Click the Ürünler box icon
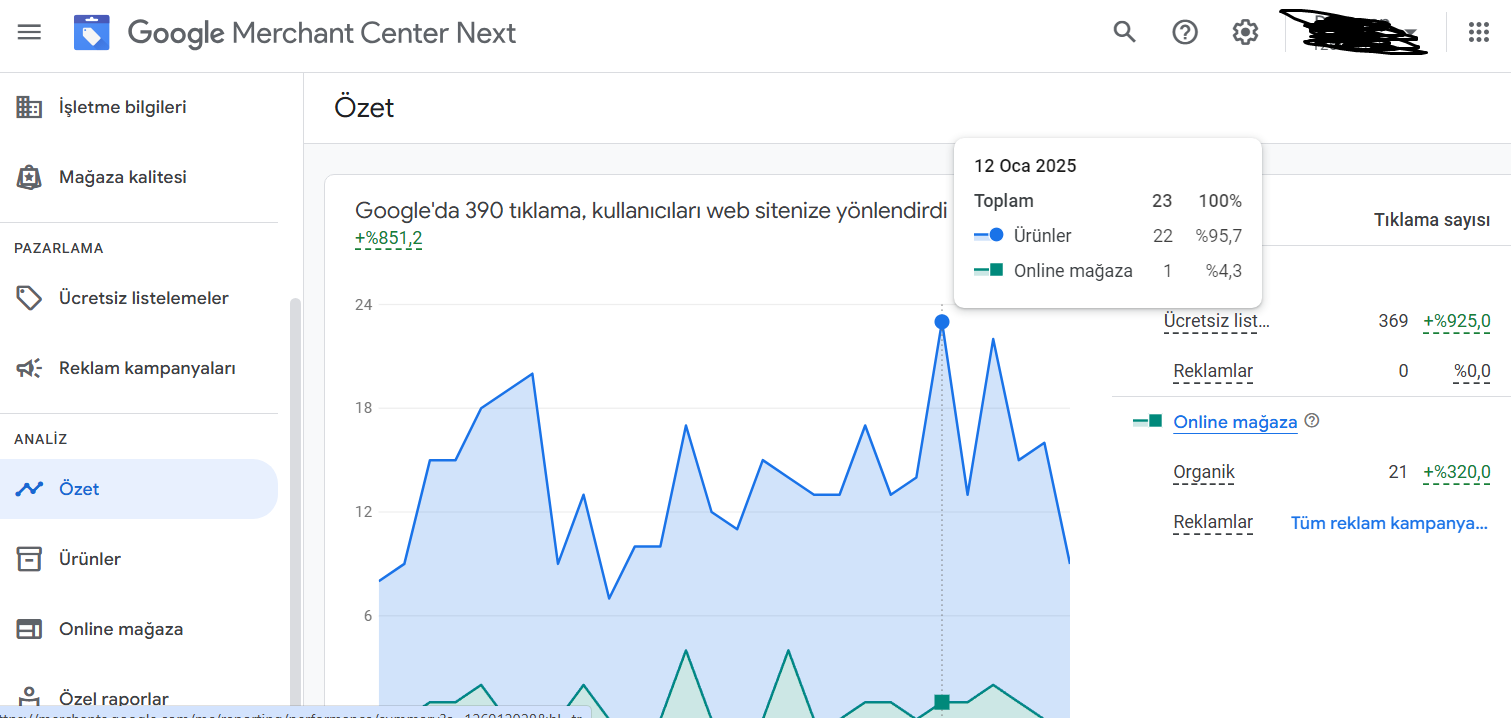Viewport: 1511px width, 718px height. [x=29, y=559]
